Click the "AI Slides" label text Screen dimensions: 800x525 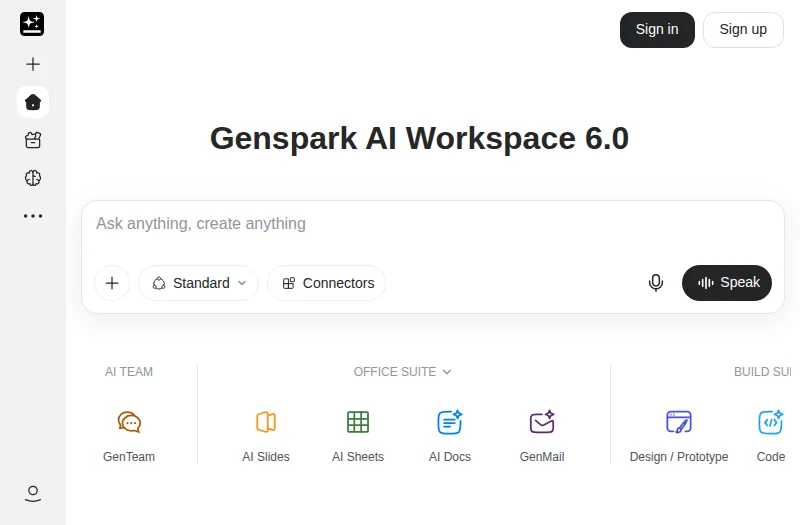point(266,457)
